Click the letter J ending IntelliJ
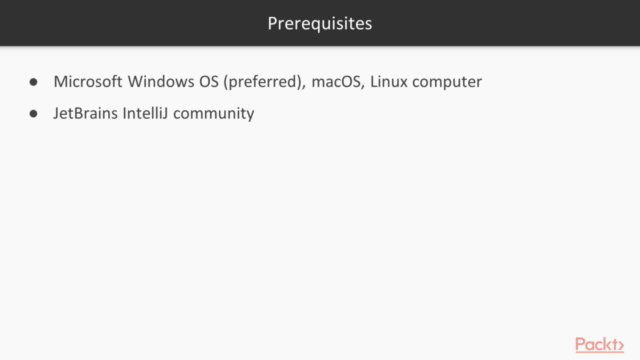The width and height of the screenshot is (640, 360). point(164,114)
